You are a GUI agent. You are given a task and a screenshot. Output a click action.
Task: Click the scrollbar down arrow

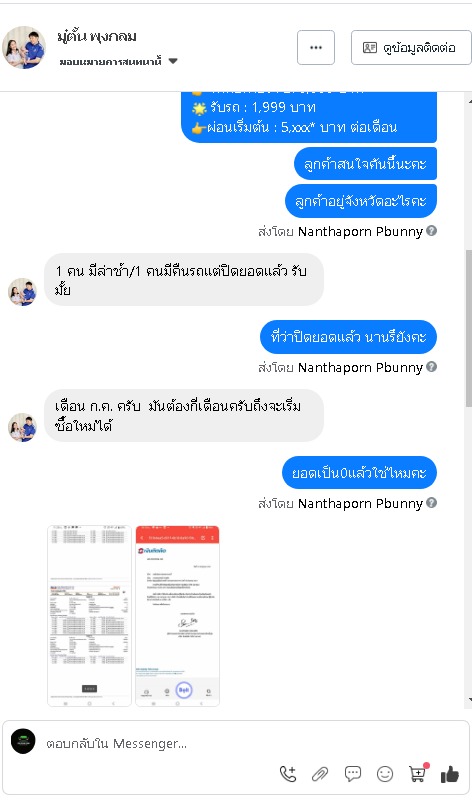[469, 700]
